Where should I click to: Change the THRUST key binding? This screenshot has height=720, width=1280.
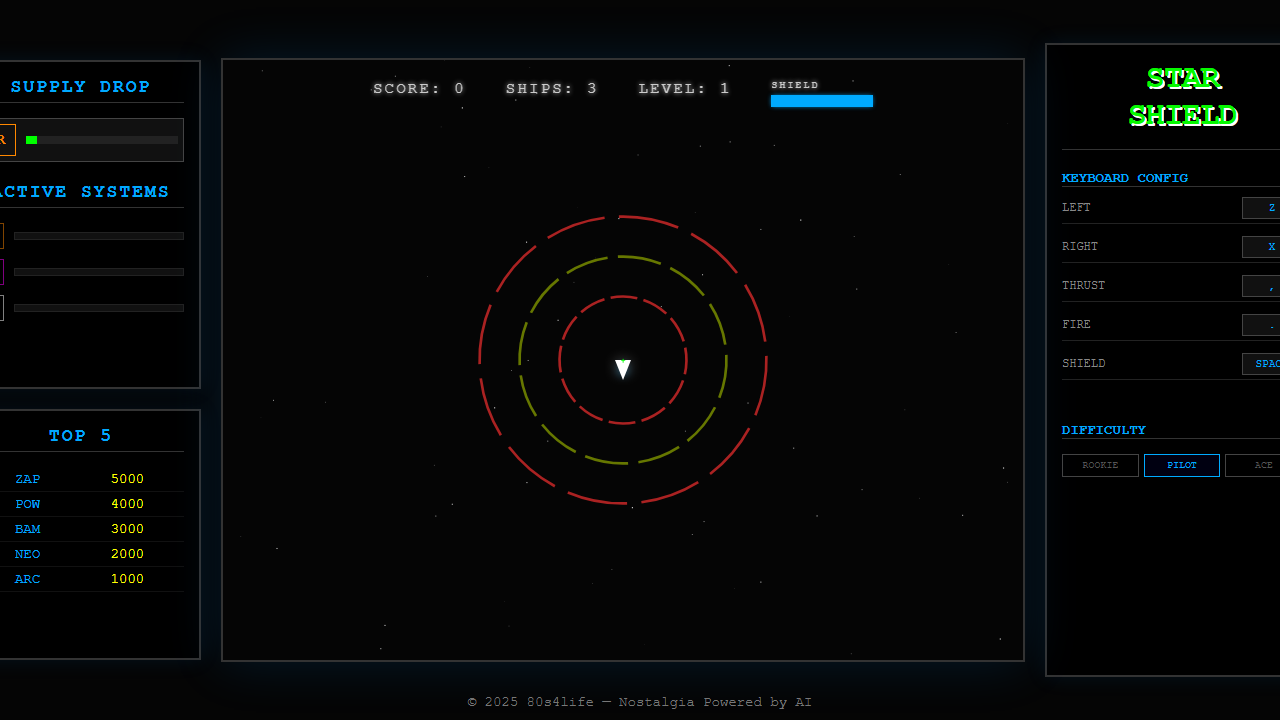(x=1261, y=286)
